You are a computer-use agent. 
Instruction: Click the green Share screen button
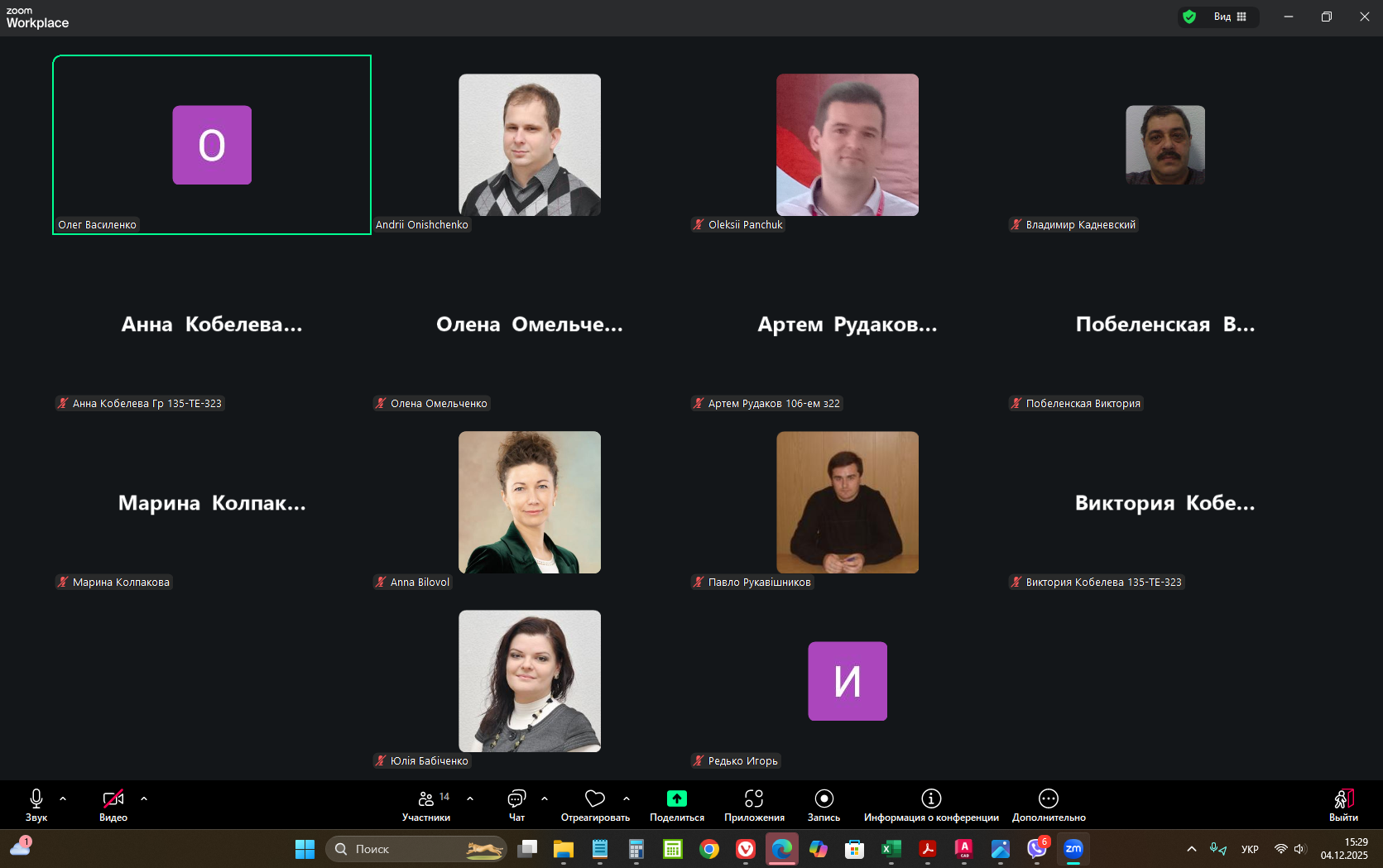tap(676, 805)
